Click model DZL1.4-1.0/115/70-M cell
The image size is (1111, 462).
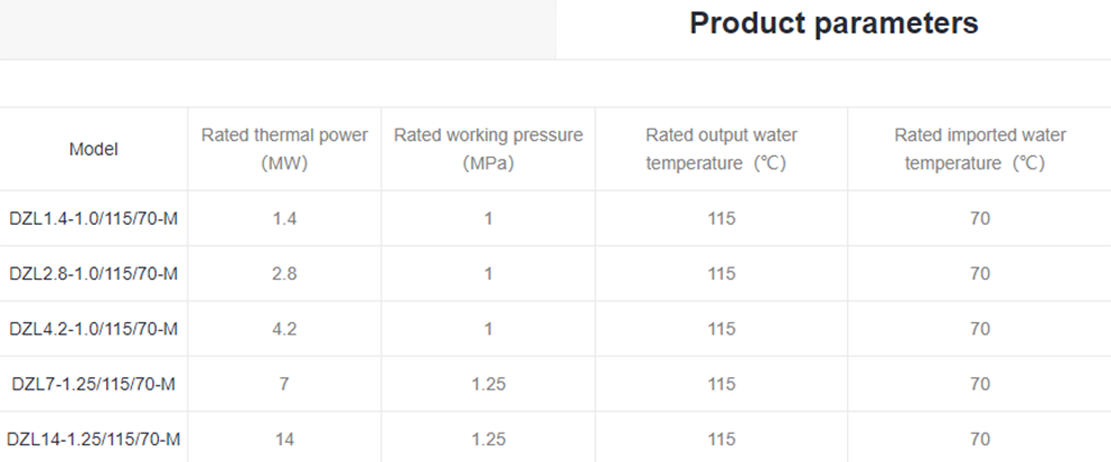tap(94, 218)
